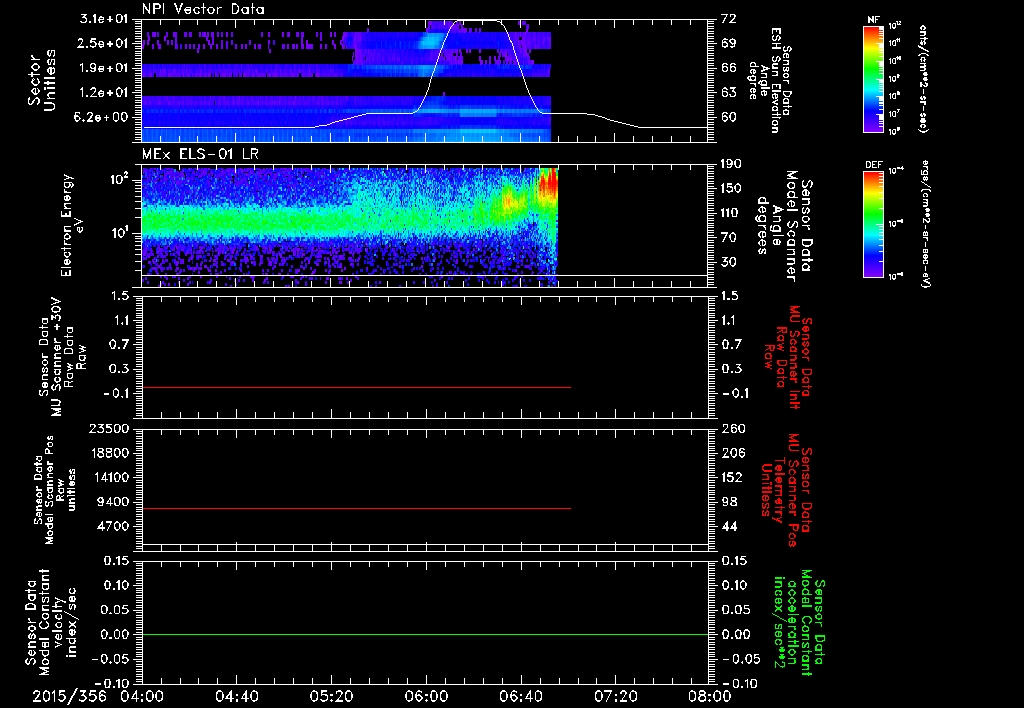The height and width of the screenshot is (708, 1024).
Task: Select the '2015/356' date label
Action: point(69,696)
